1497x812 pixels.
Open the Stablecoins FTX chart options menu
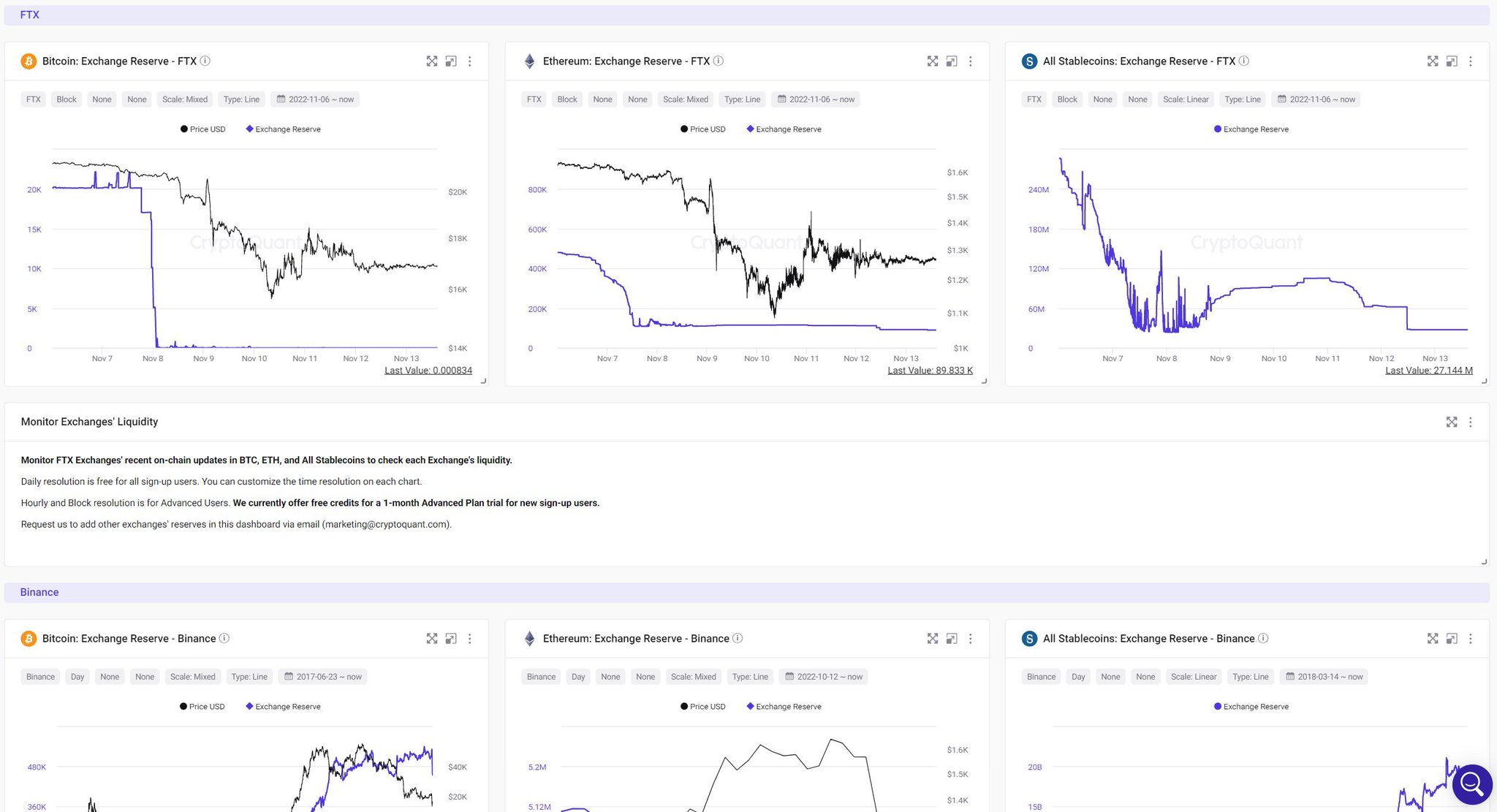click(x=1471, y=61)
